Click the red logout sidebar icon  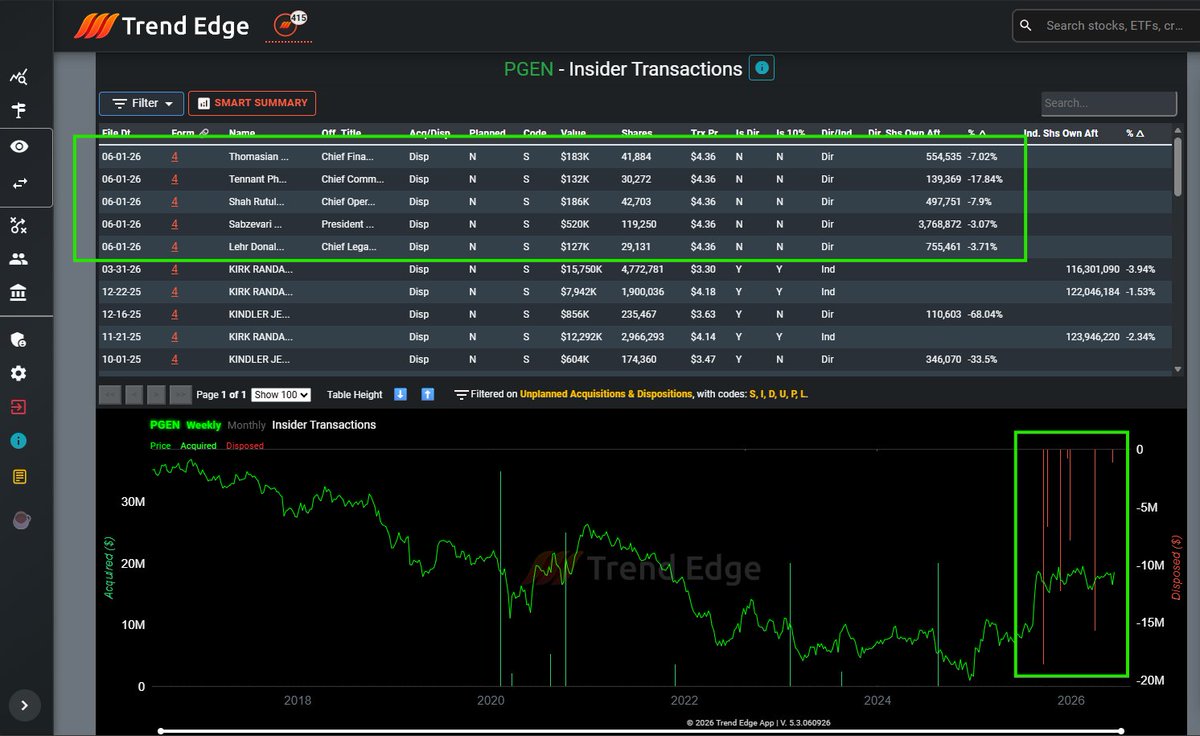[x=18, y=407]
